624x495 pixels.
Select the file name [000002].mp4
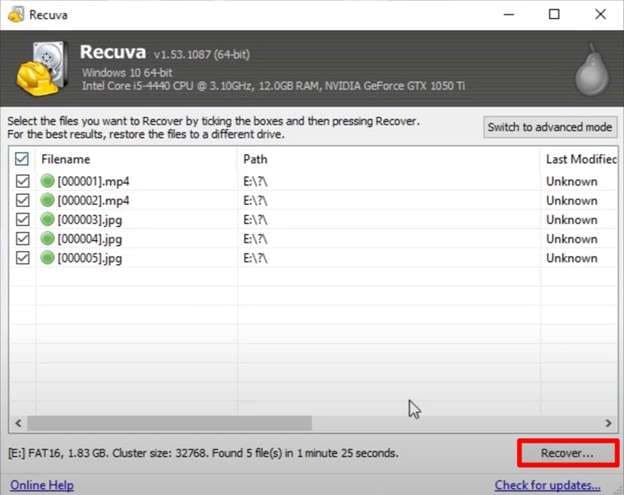[x=94, y=201]
